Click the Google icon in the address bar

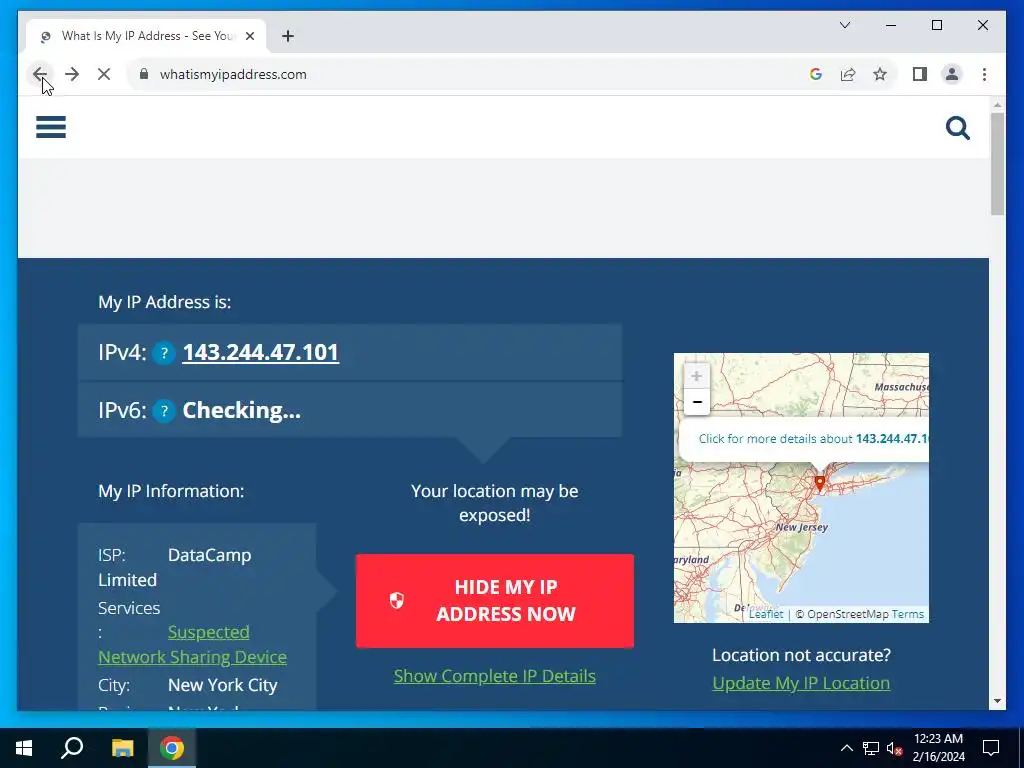[x=815, y=74]
